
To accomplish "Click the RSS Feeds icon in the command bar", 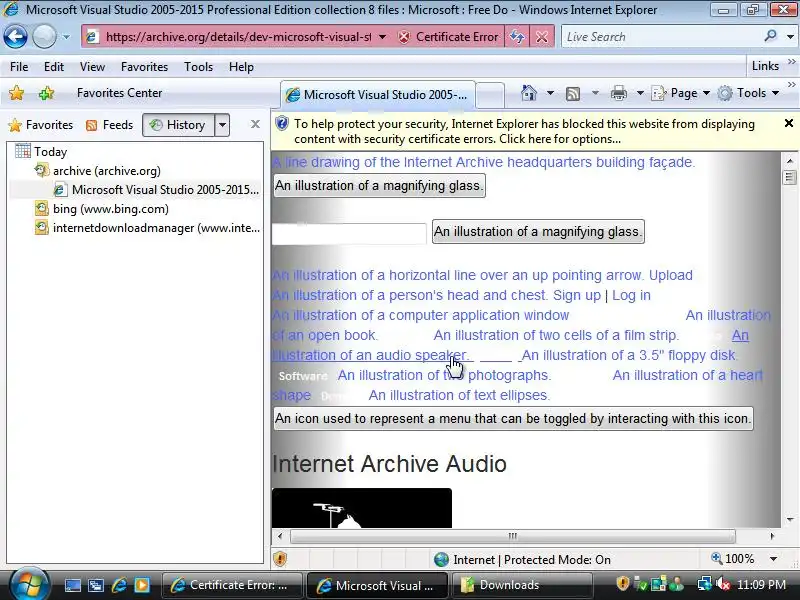I will [573, 93].
